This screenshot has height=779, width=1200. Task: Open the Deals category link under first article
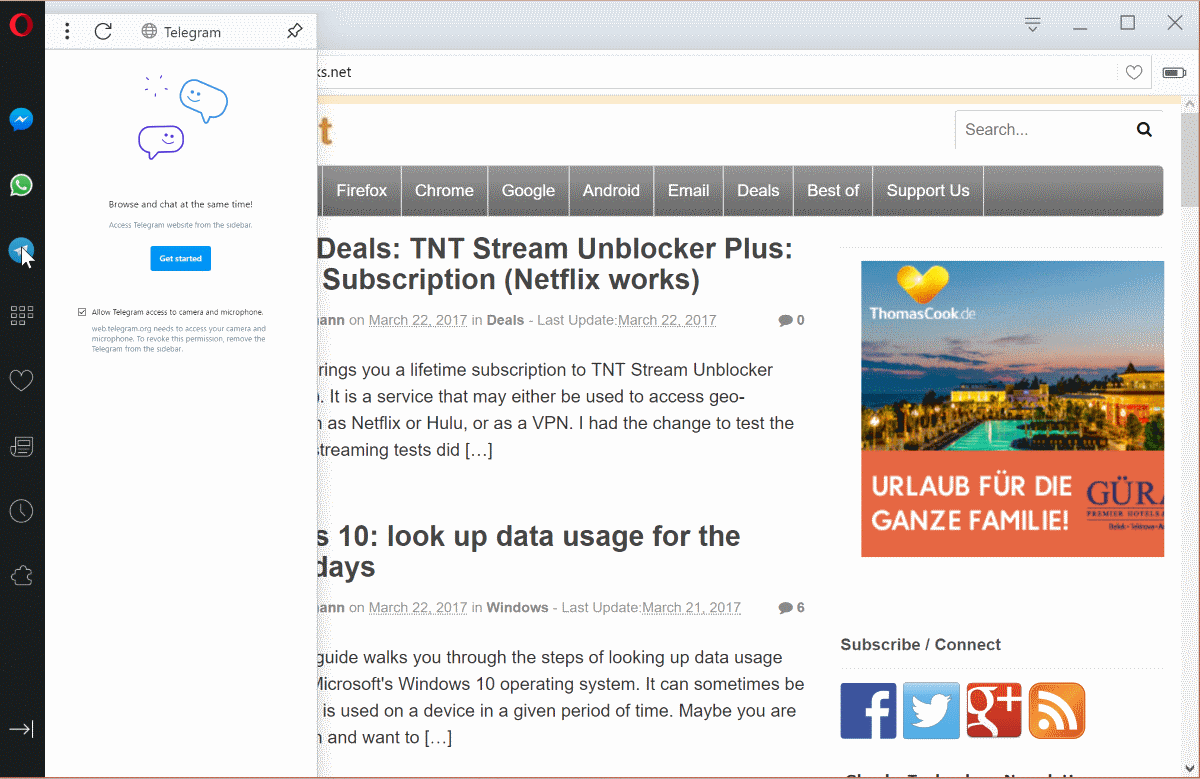click(x=505, y=320)
